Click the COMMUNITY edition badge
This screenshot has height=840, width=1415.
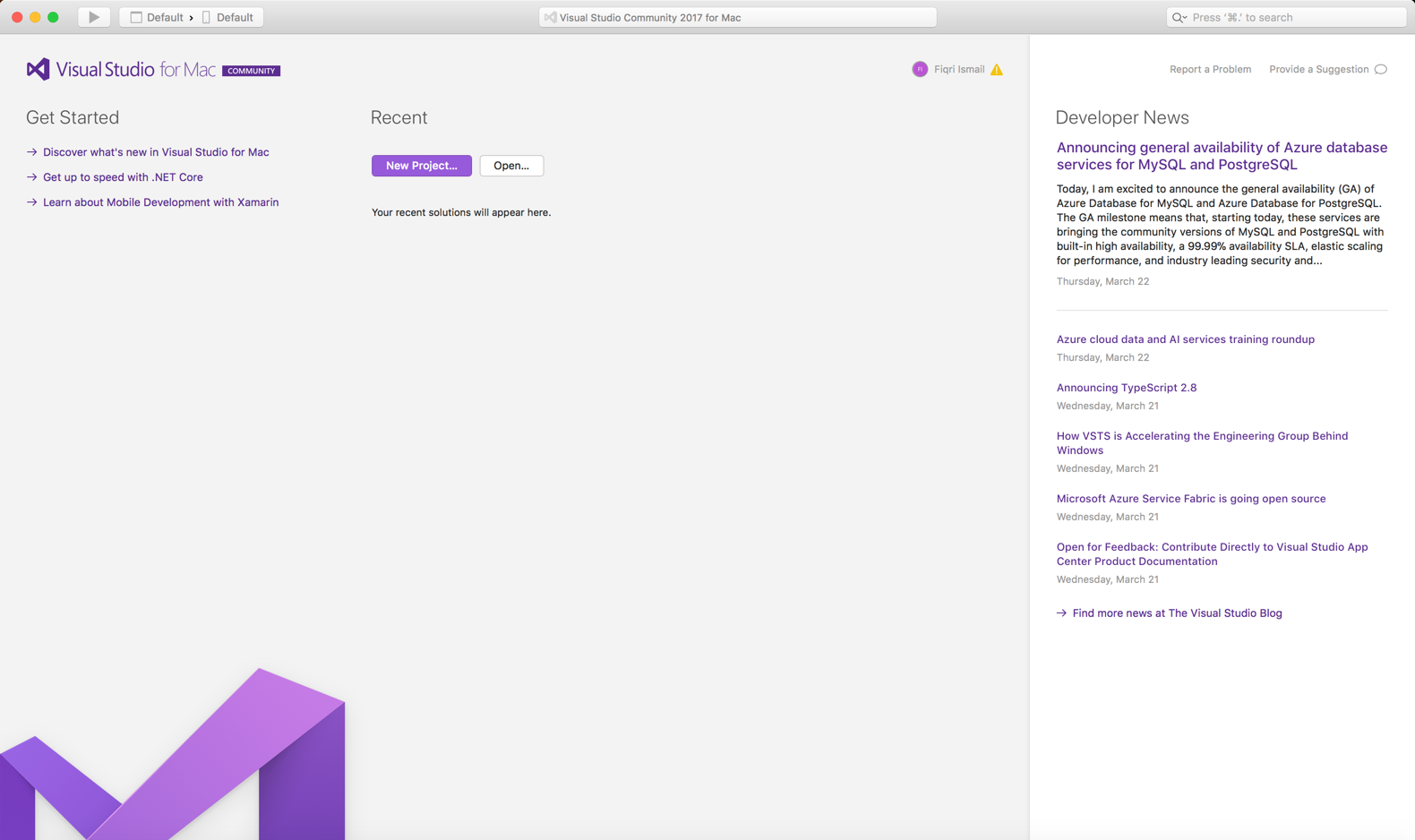[251, 71]
